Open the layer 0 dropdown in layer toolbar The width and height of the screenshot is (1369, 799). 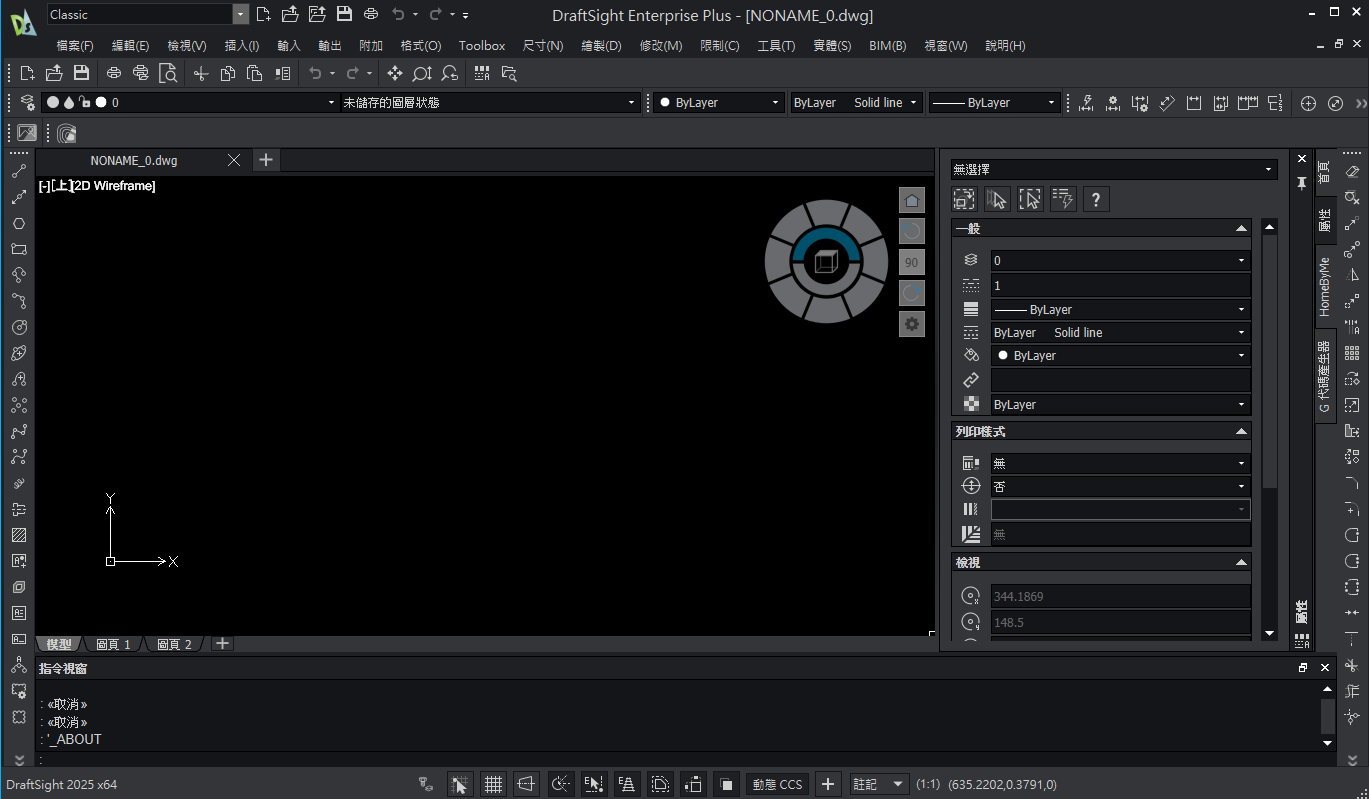(190, 102)
